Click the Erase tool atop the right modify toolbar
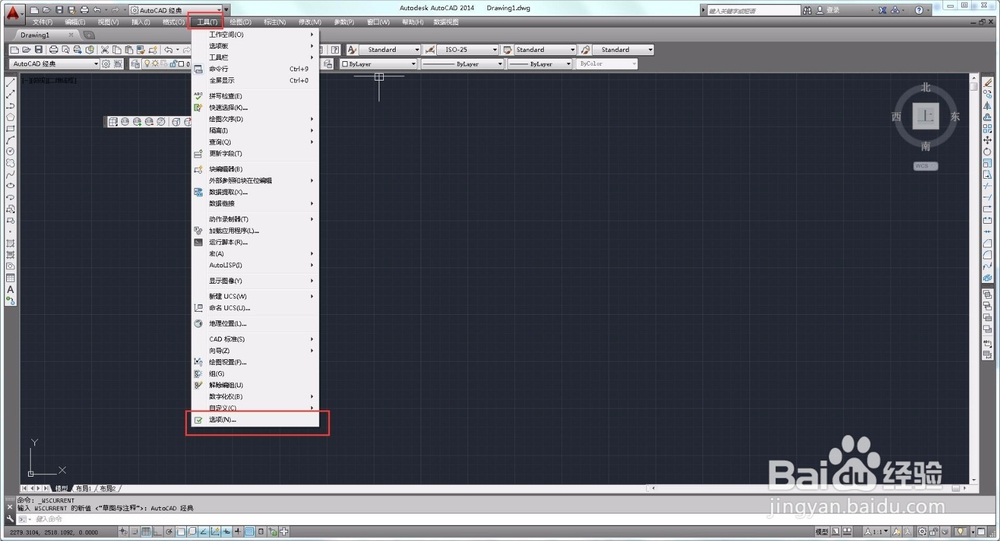 pos(987,83)
